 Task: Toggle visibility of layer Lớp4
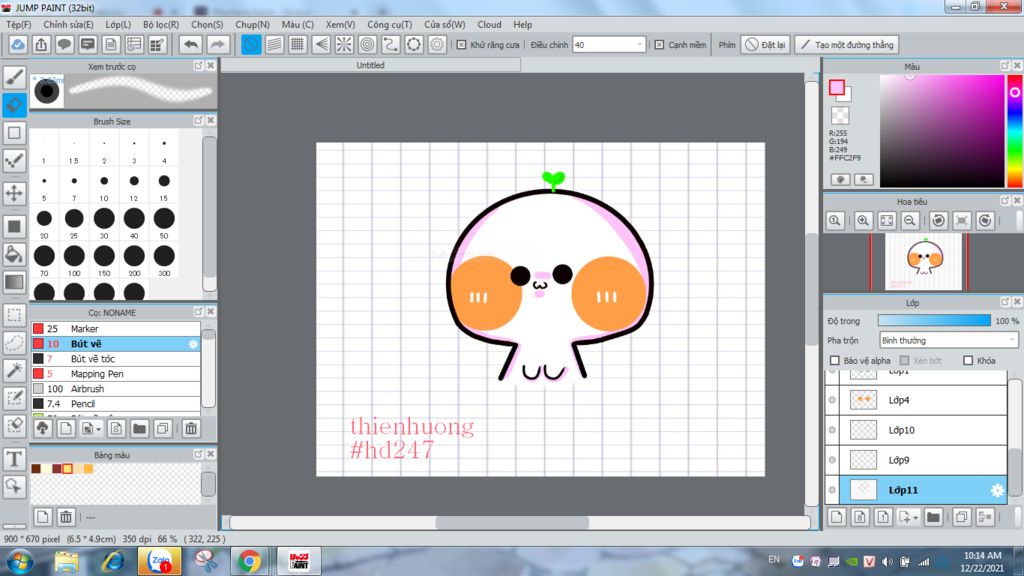click(x=832, y=400)
